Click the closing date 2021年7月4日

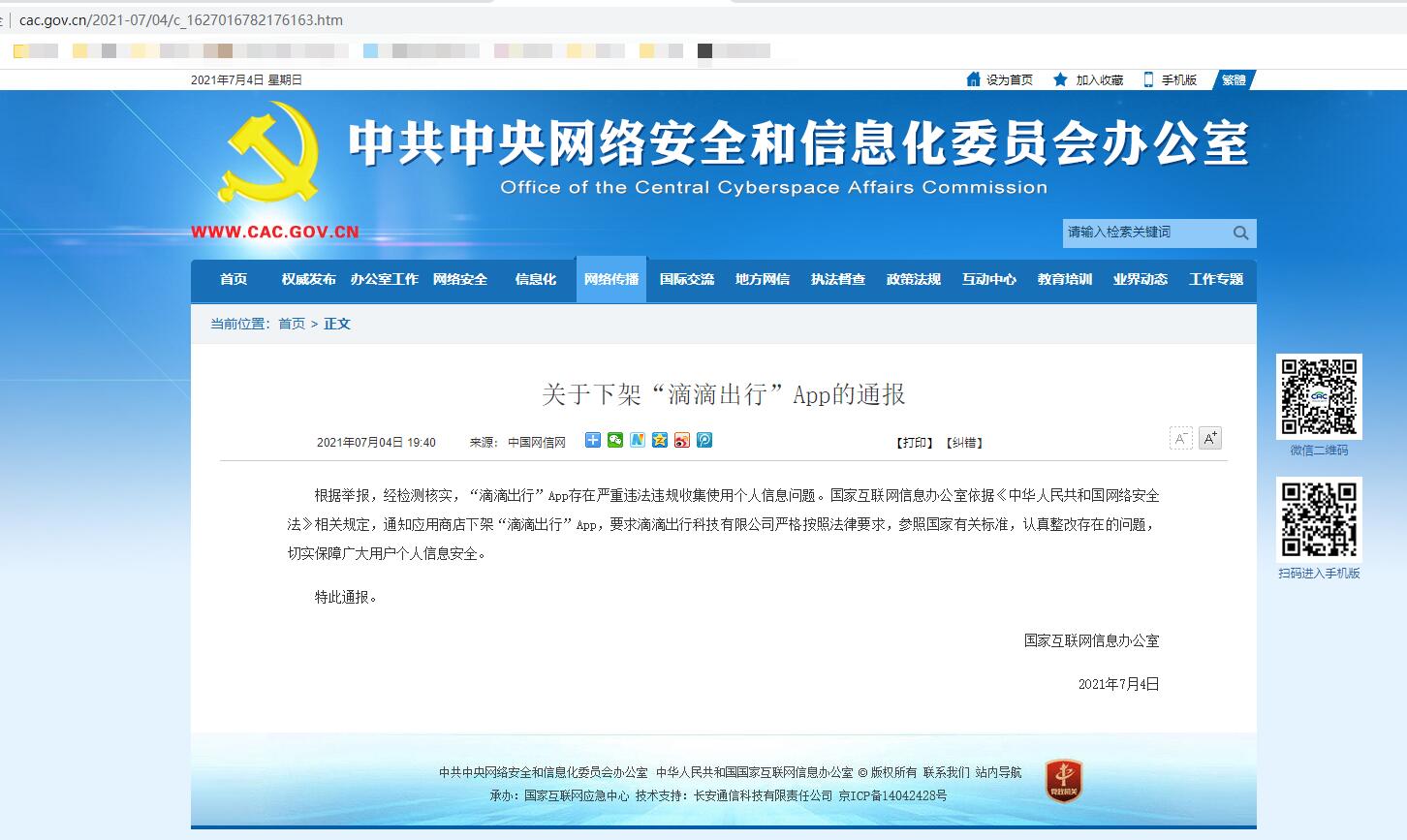[x=1119, y=684]
